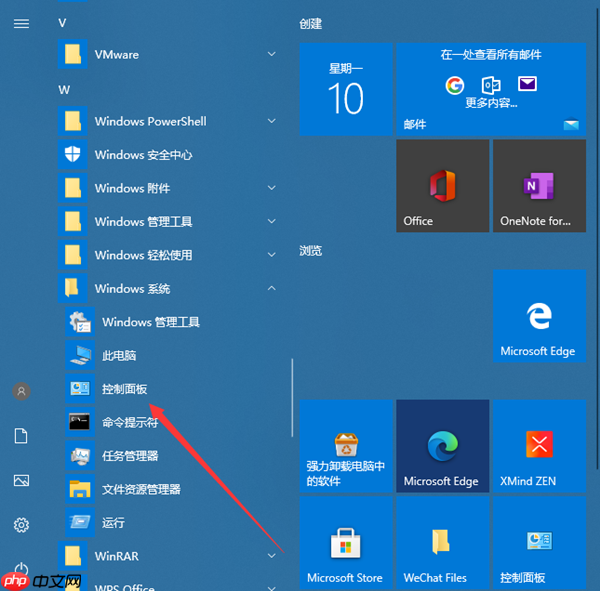Screen dimensions: 600x591
Task: Click the 命令提示符 console icon
Action: [x=80, y=422]
